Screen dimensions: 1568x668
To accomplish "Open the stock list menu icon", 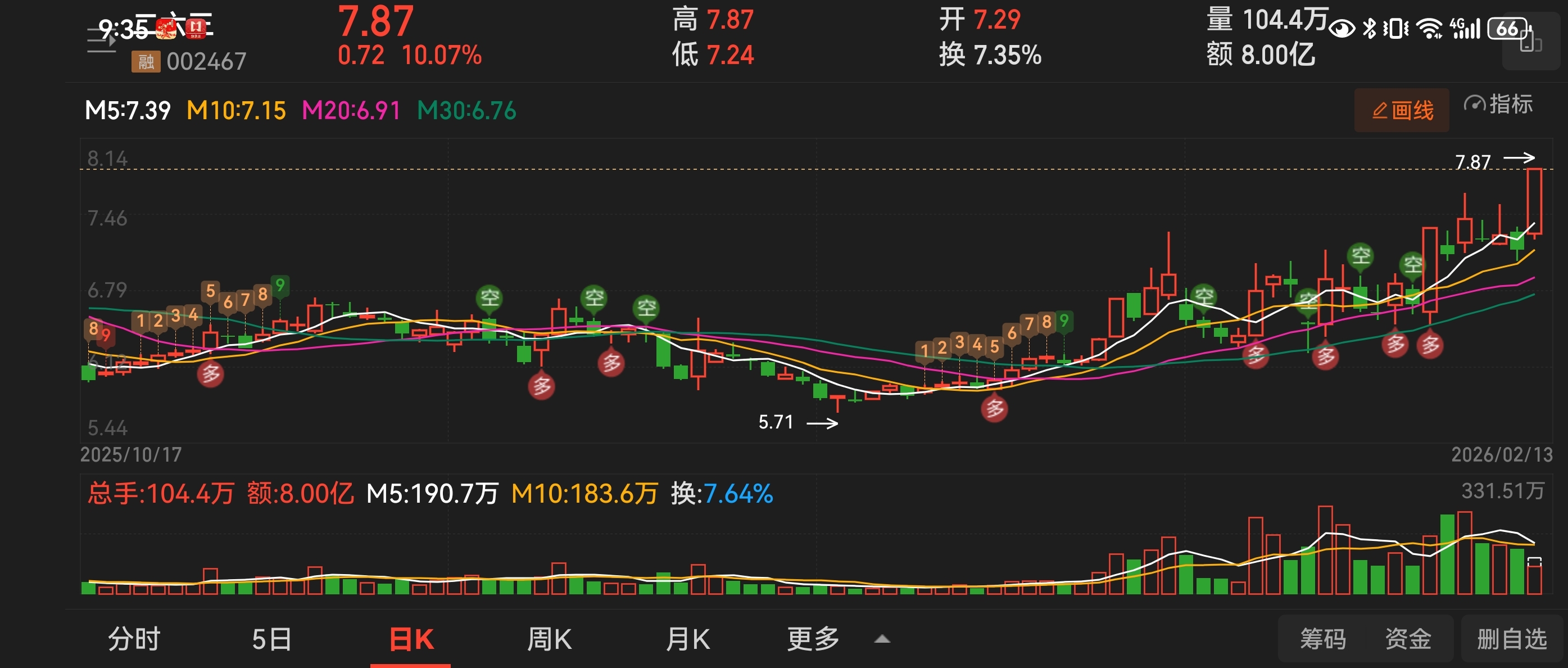I will tap(101, 39).
